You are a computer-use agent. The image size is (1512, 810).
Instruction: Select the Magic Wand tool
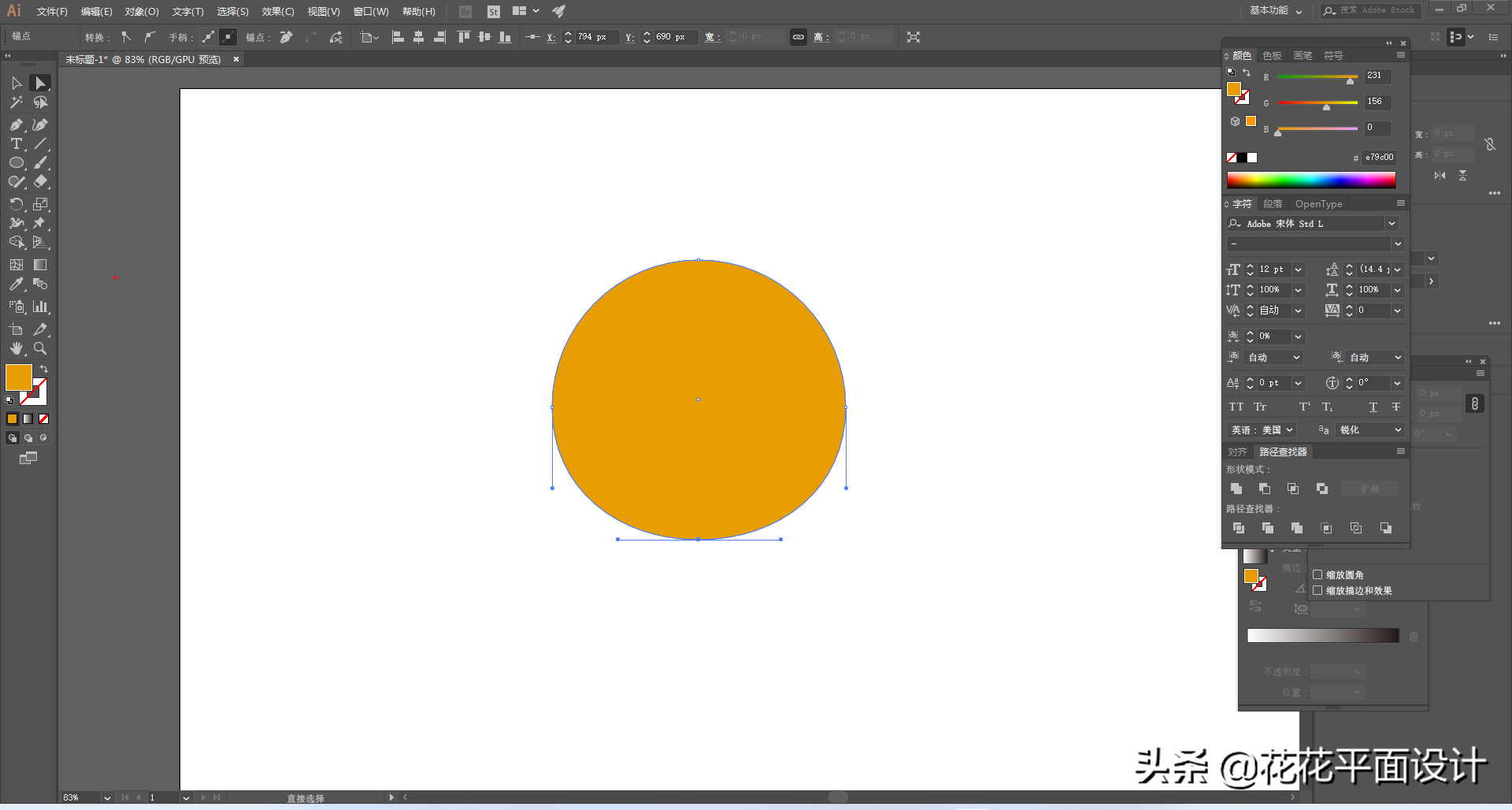[x=16, y=102]
